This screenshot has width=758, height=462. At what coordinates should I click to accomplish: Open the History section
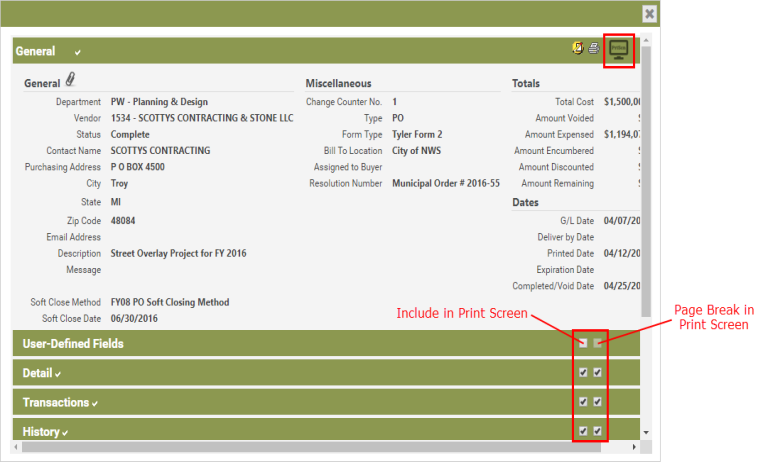[x=40, y=432]
